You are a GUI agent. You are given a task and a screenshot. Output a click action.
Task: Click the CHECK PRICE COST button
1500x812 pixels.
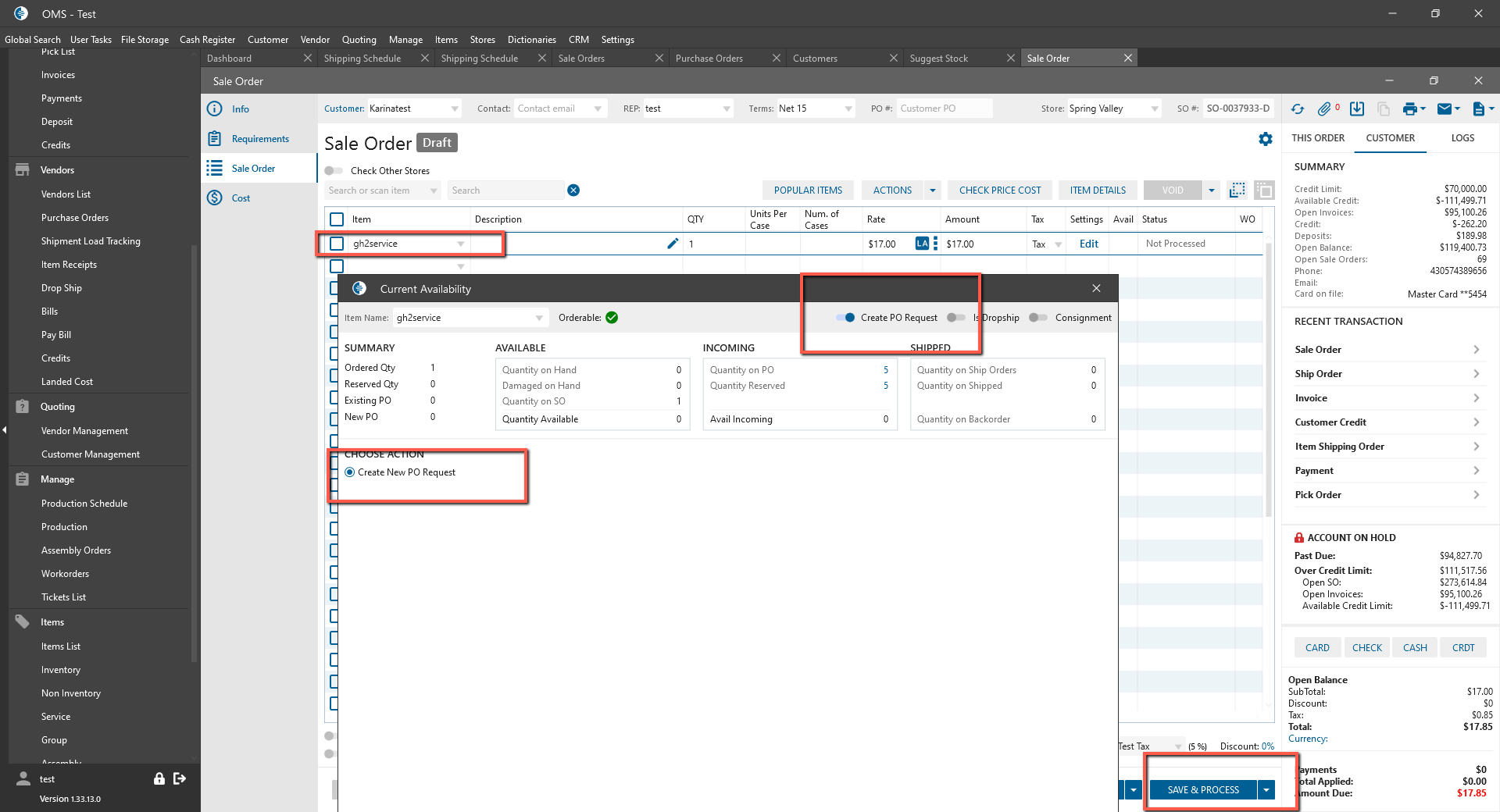click(1000, 191)
